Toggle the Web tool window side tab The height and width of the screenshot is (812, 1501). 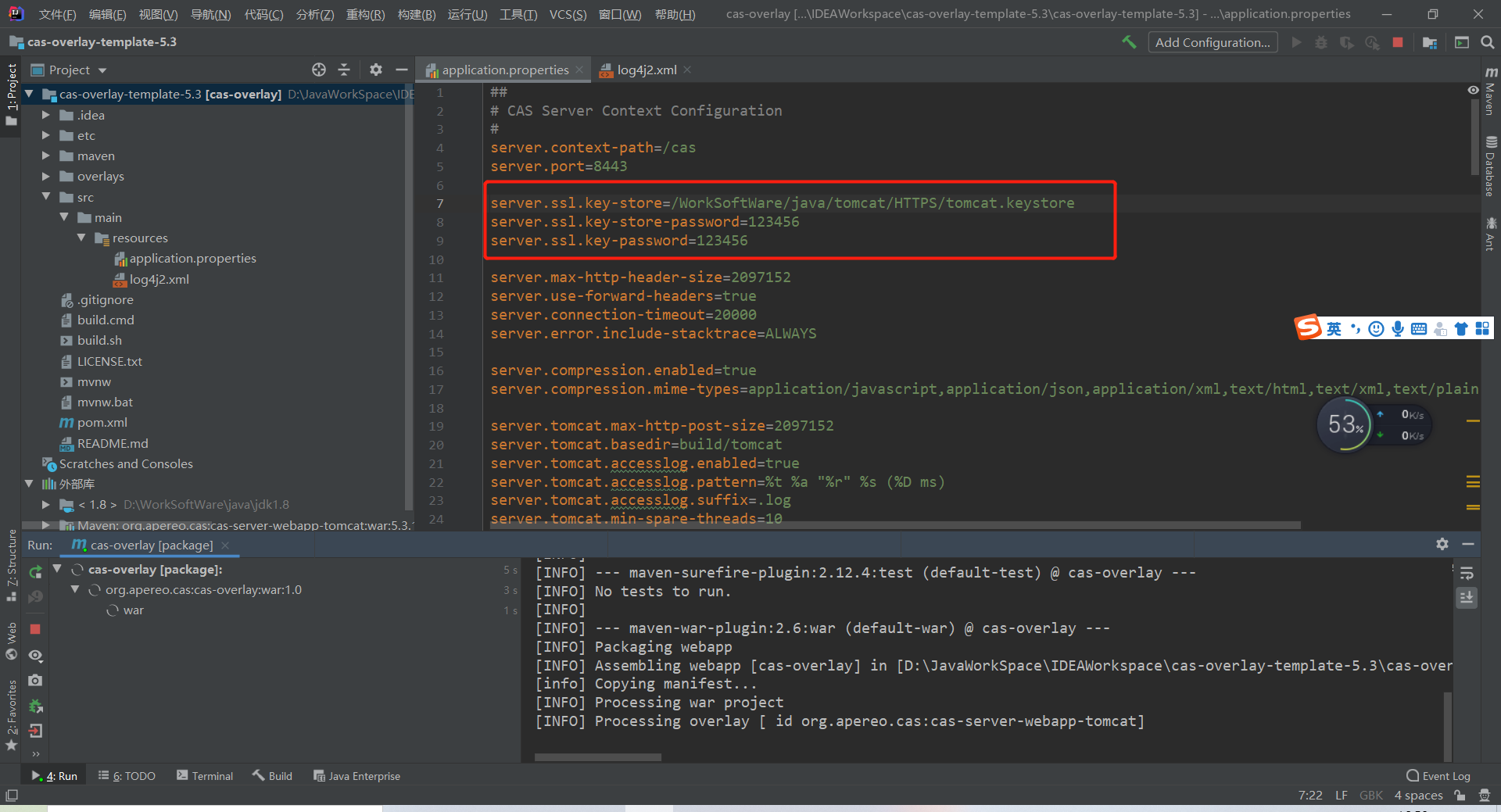[11, 641]
